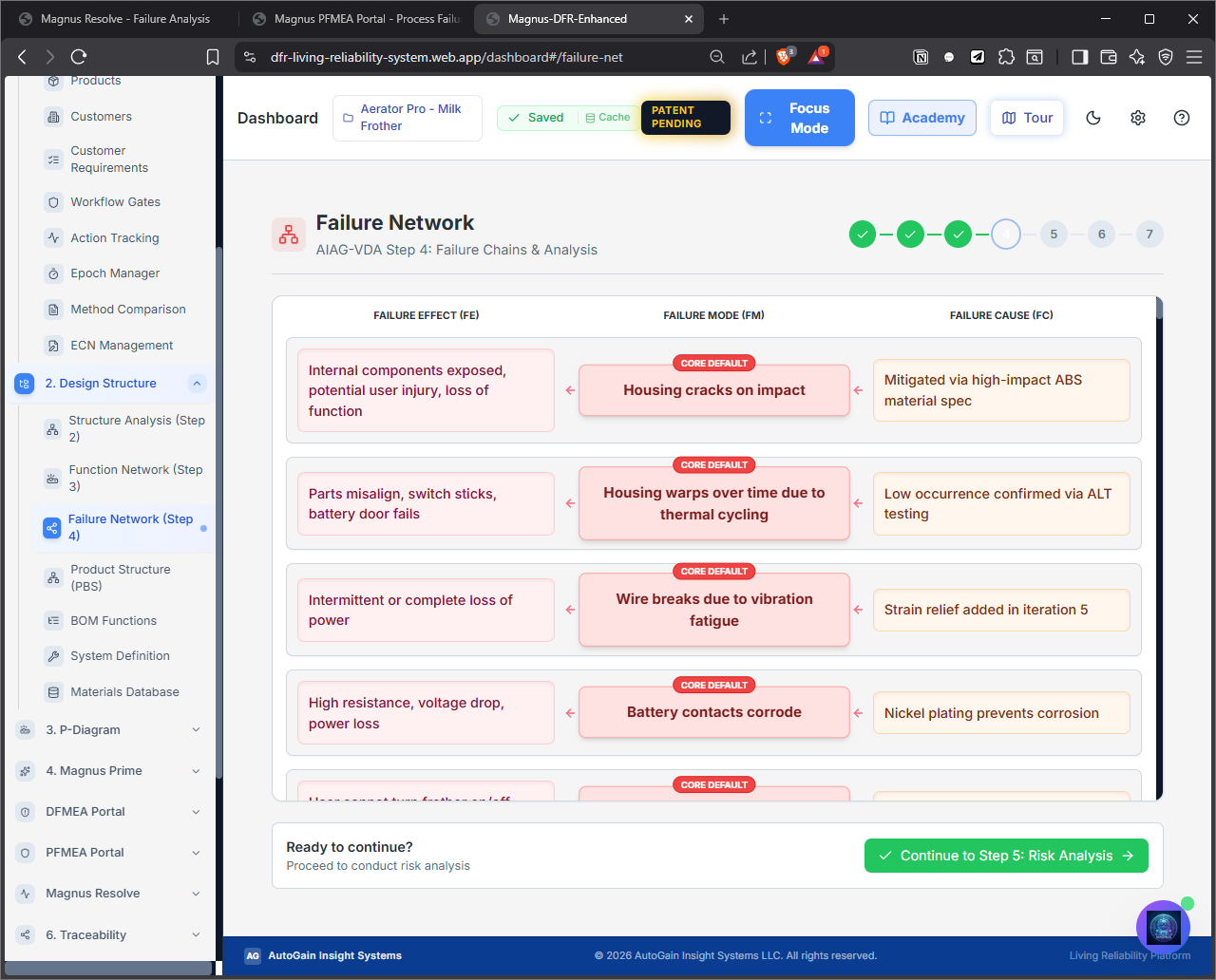Open Brave wallet icon

pyautogui.click(x=1109, y=57)
